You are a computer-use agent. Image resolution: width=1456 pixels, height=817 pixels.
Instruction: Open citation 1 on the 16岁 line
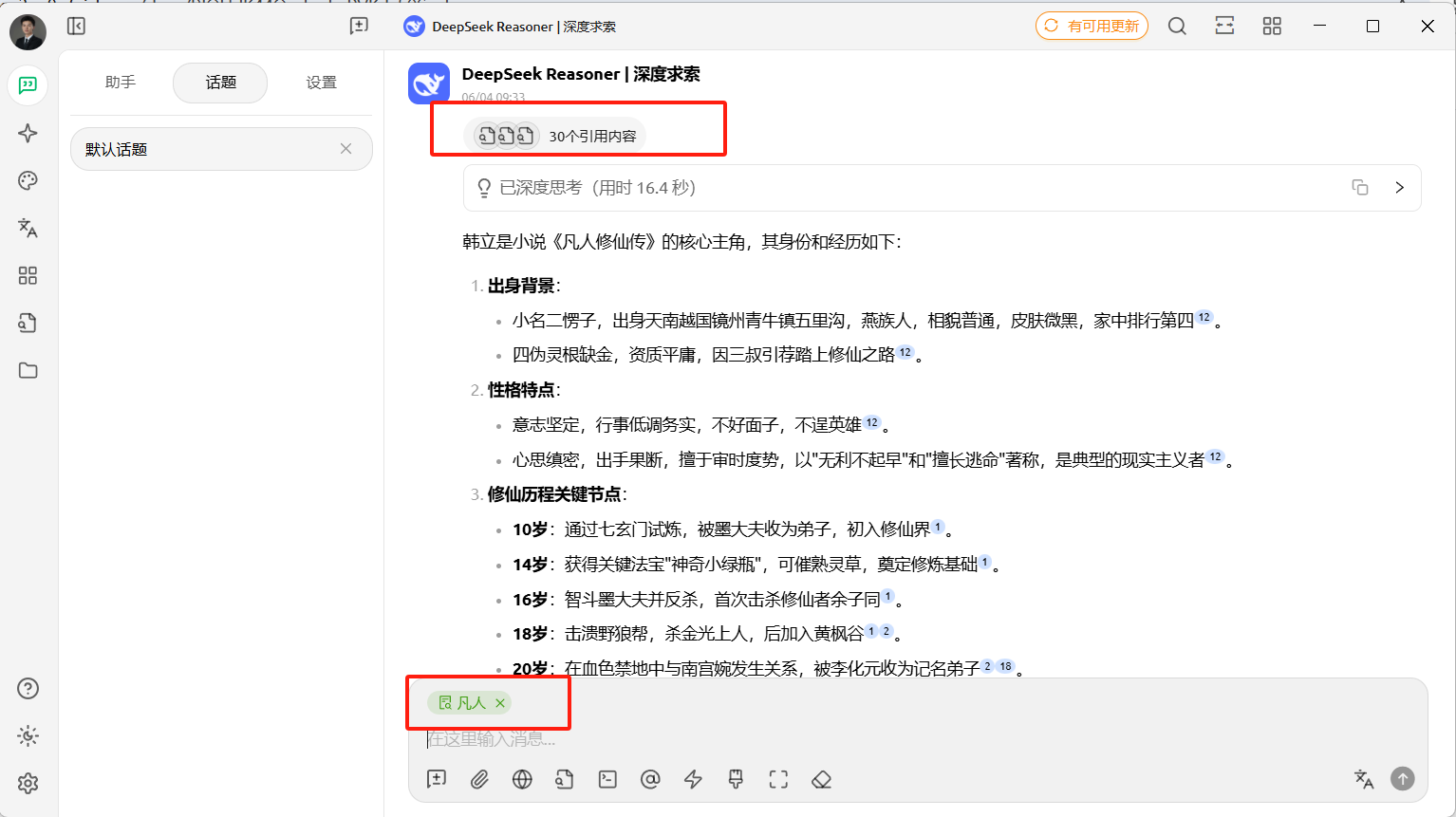888,596
